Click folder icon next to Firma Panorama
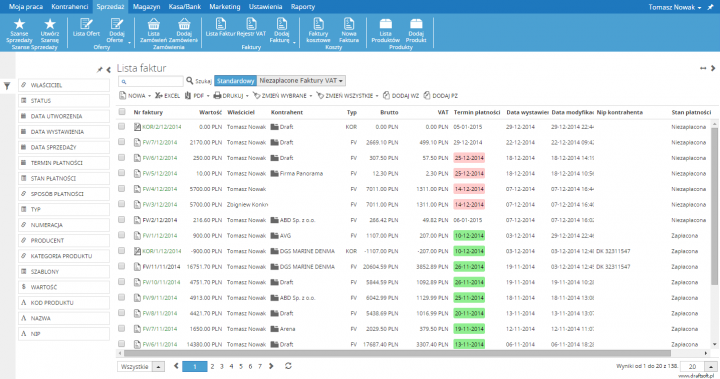Image resolution: width=720 pixels, height=379 pixels. coord(275,174)
